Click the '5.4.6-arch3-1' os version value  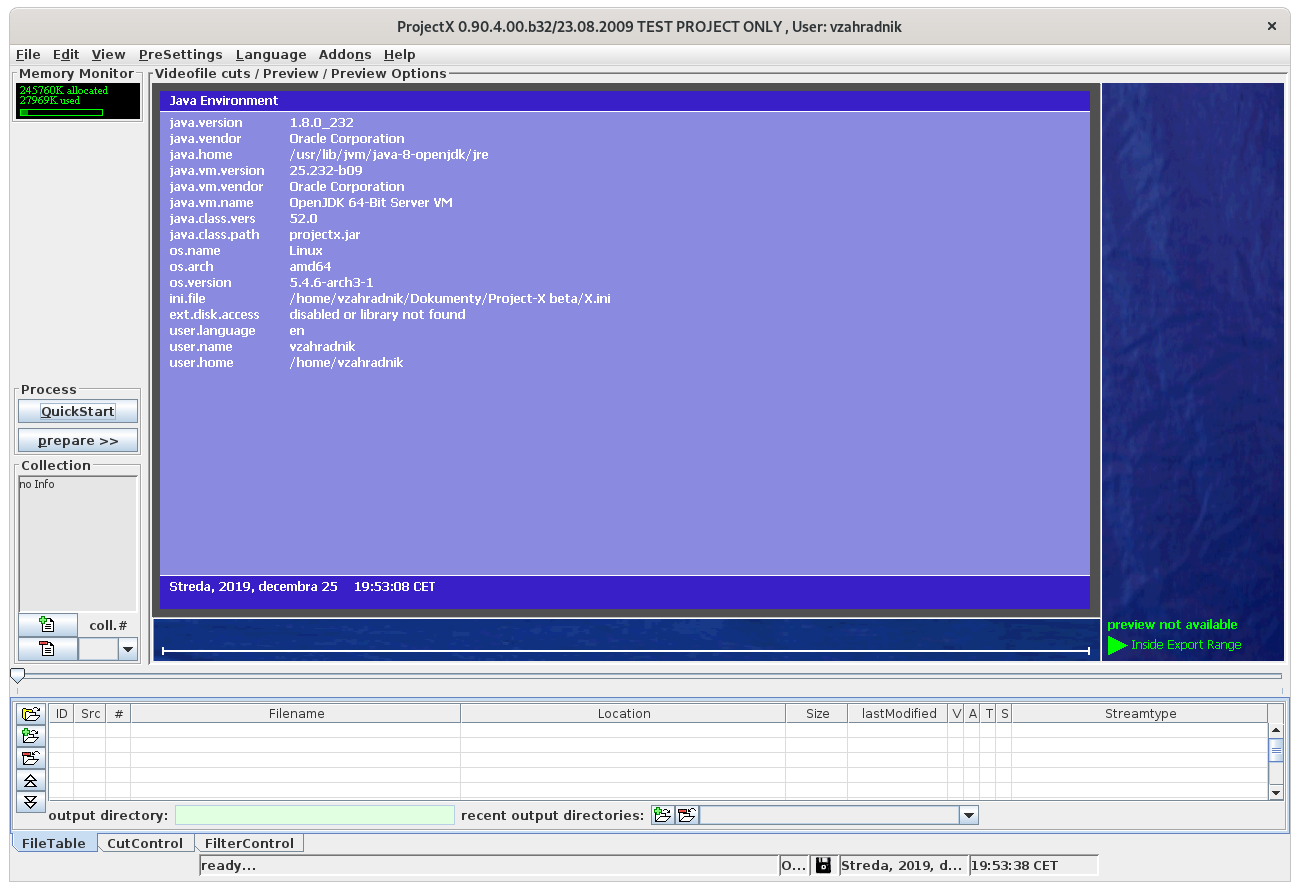331,282
